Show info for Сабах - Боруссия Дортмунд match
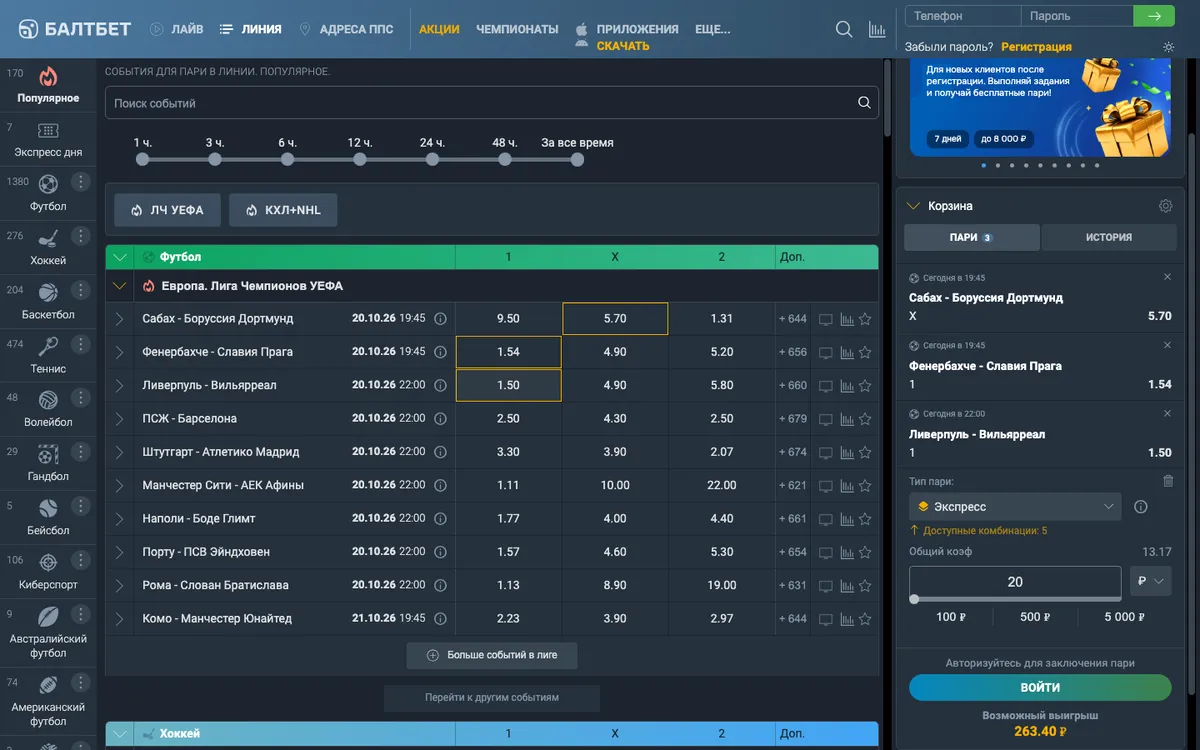Viewport: 1200px width, 750px height. click(440, 319)
